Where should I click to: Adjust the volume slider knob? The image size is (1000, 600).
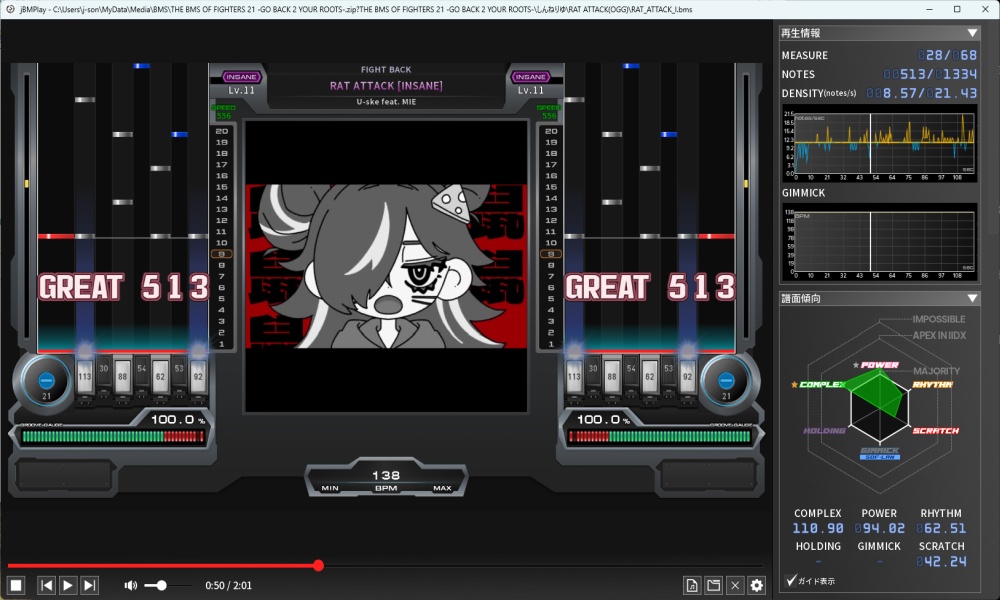[x=161, y=585]
